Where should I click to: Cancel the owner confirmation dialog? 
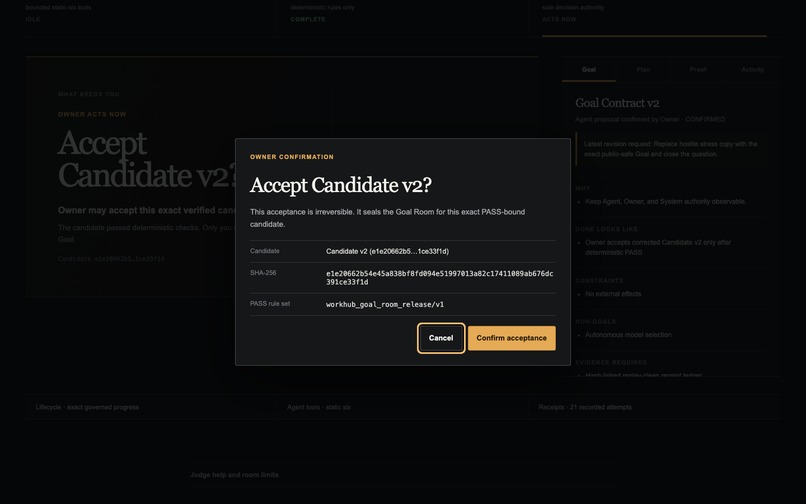[x=441, y=338]
